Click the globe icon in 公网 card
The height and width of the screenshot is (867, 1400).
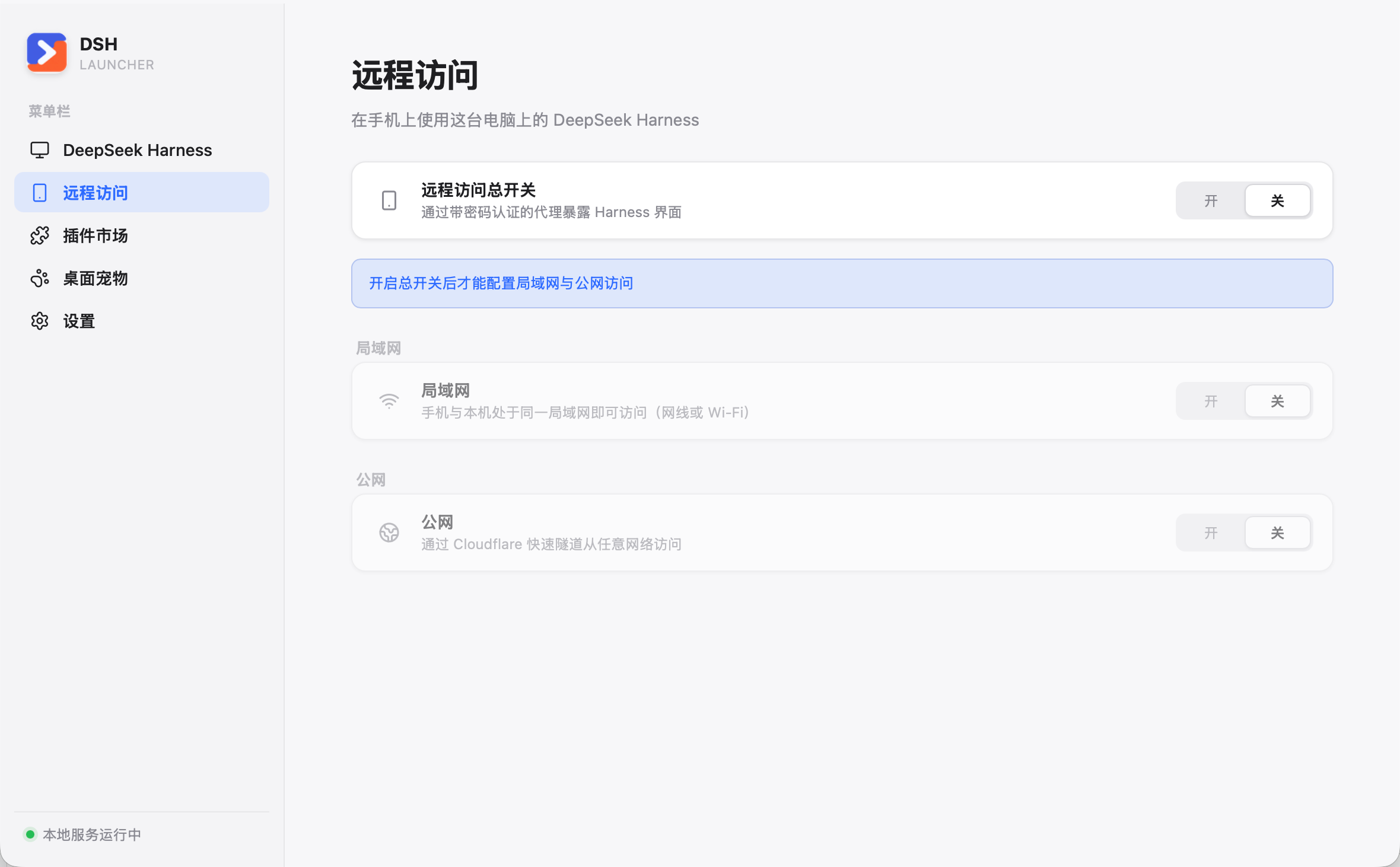[x=389, y=533]
